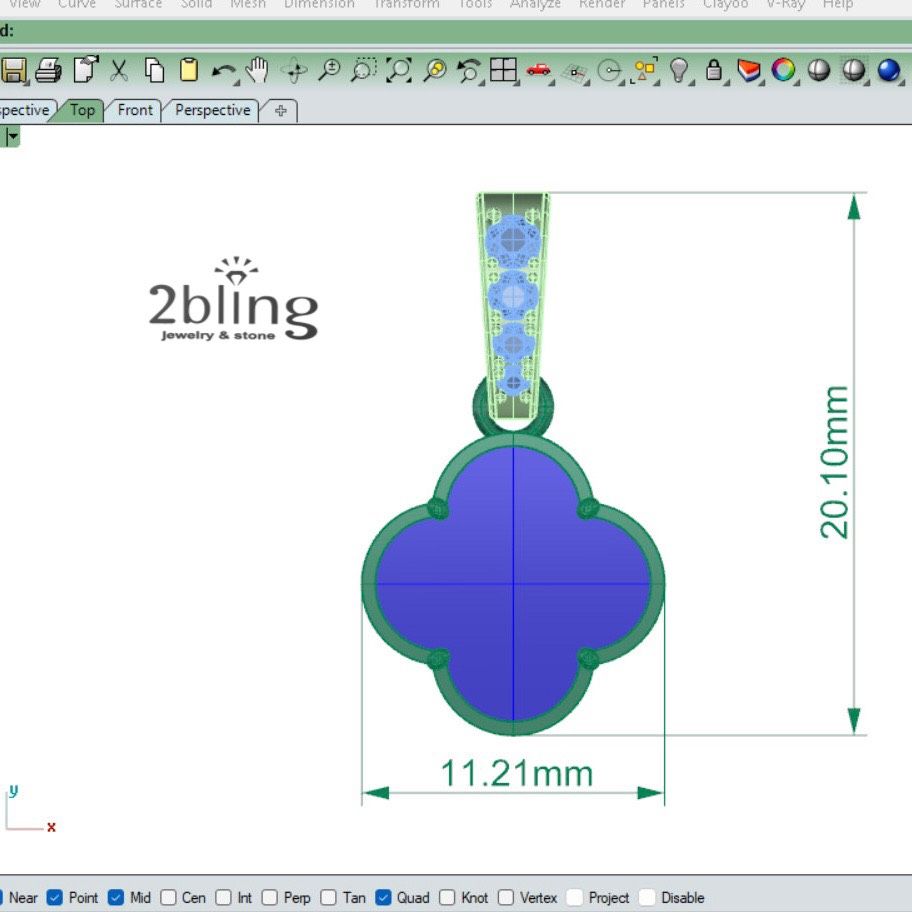Toggle the Mid osnap checkbox
The width and height of the screenshot is (912, 912).
pyautogui.click(x=116, y=898)
